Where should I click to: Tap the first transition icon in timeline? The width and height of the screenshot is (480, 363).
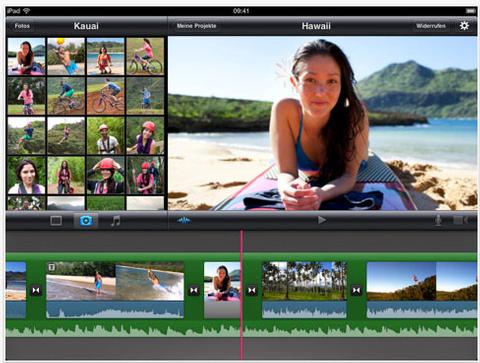click(36, 290)
